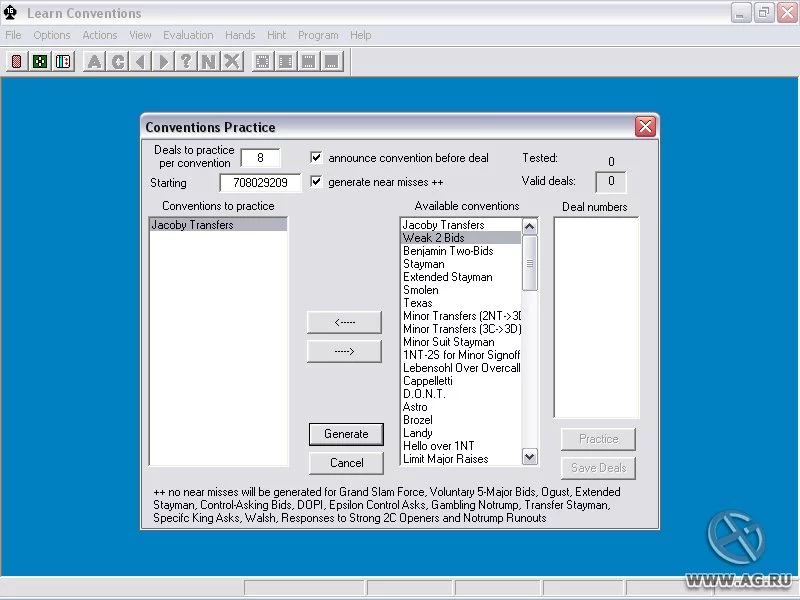Click the top-only hand layout toolbar icon
Screen dimensions: 800x600
pos(309,62)
